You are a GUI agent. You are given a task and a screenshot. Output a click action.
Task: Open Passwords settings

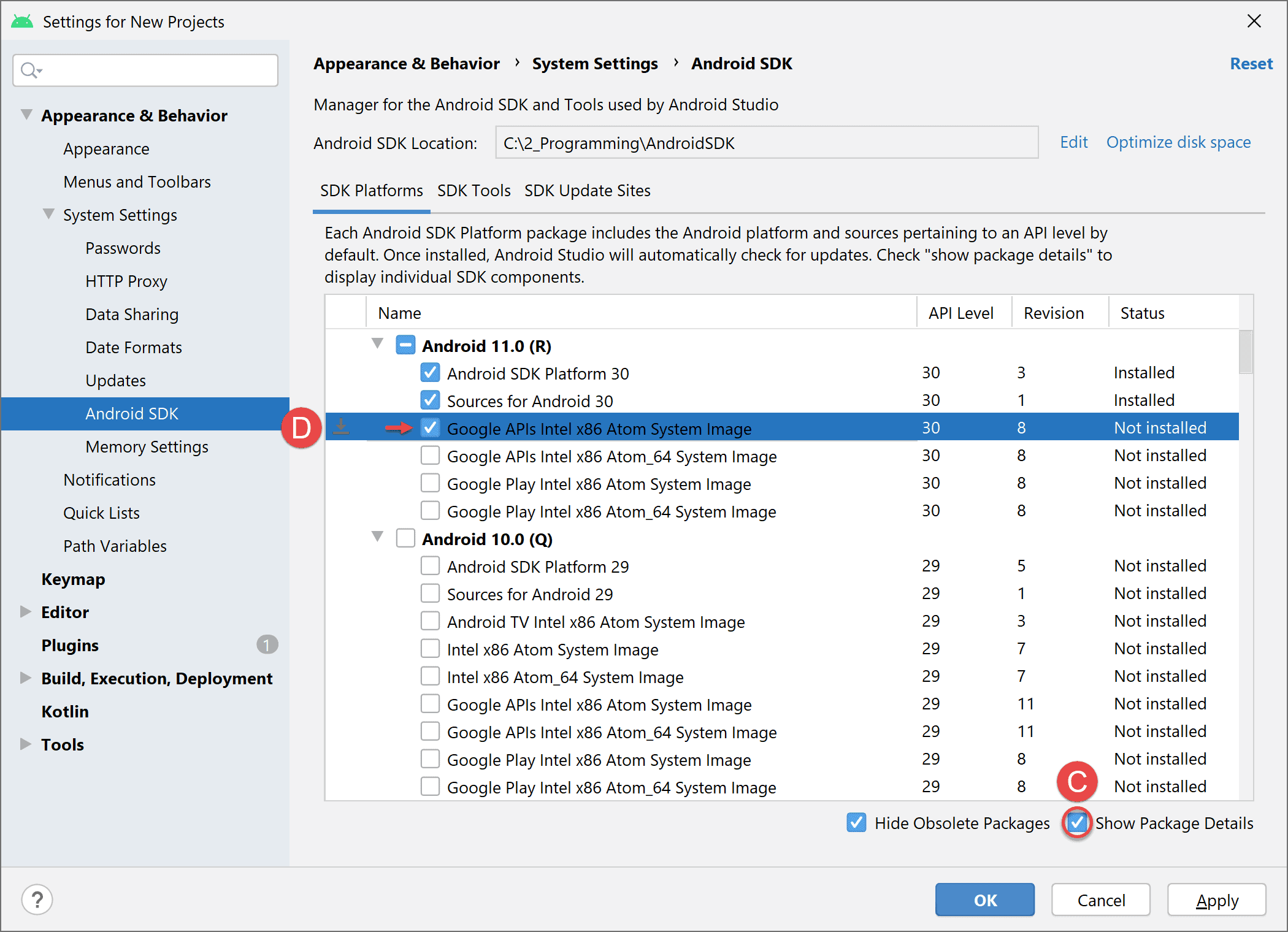123,248
